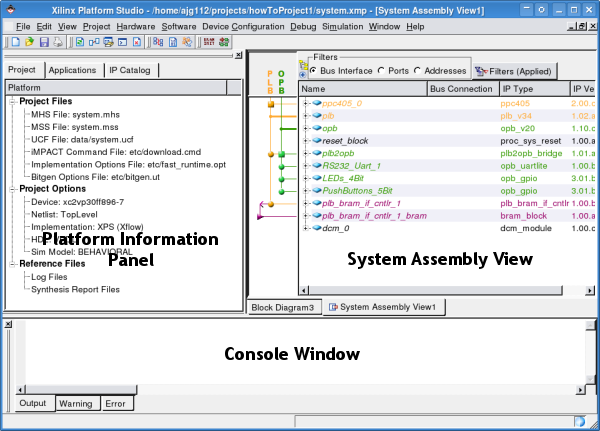The image size is (600, 431).
Task: Switch to the IP Catalog tab
Action: 130,70
